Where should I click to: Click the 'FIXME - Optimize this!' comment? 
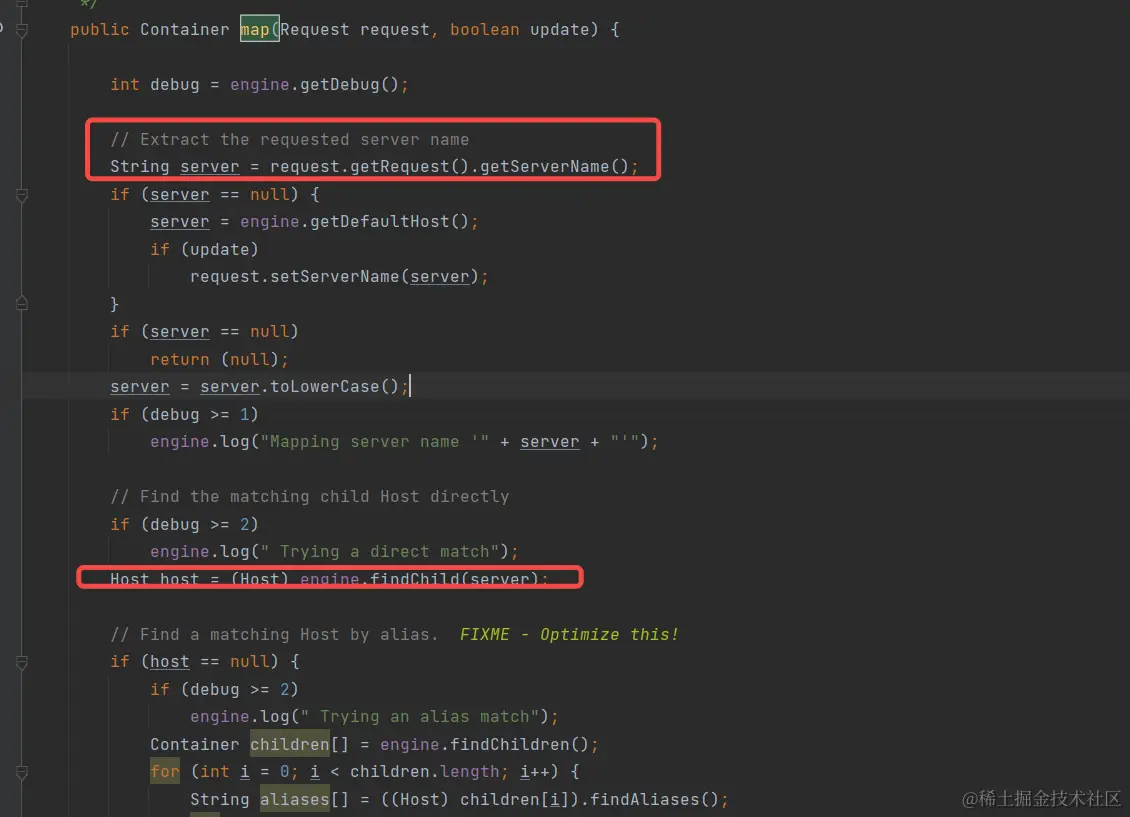[569, 635]
